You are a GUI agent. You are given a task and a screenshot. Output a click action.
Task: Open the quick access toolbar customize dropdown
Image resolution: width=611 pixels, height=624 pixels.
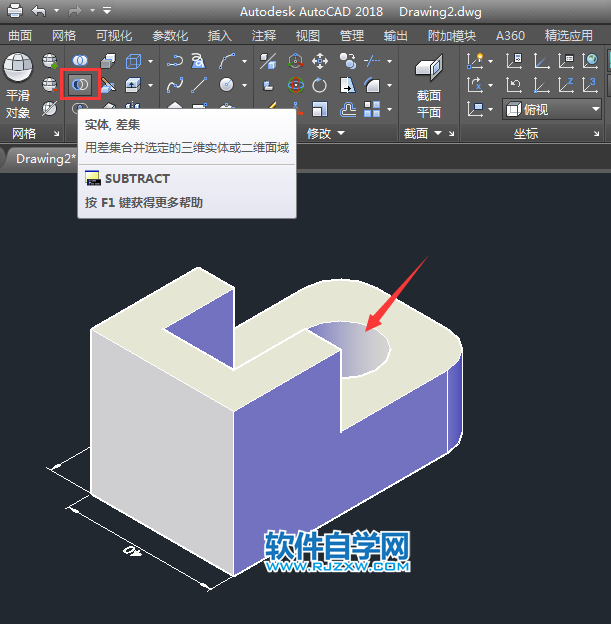106,11
